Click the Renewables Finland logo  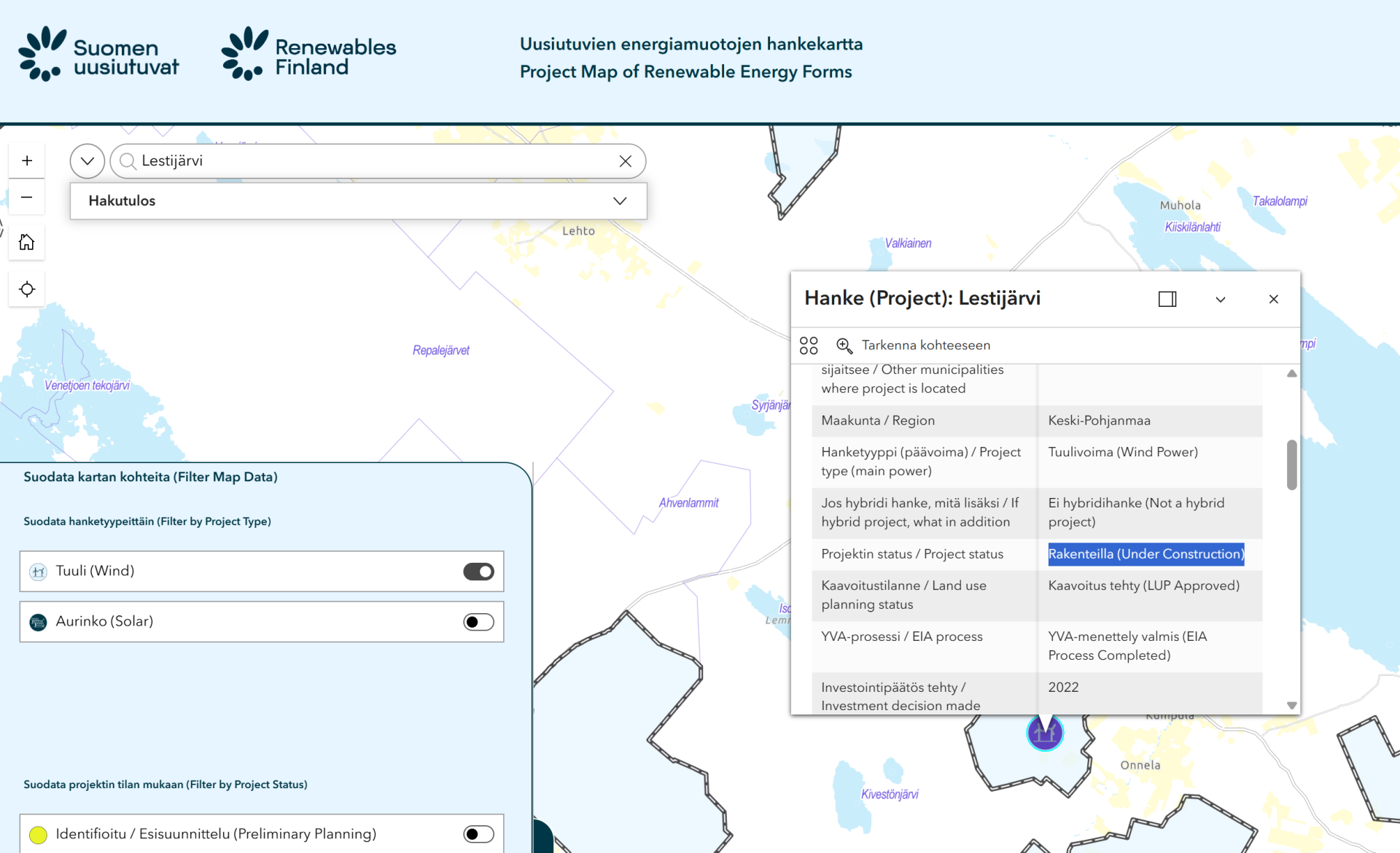(x=308, y=55)
